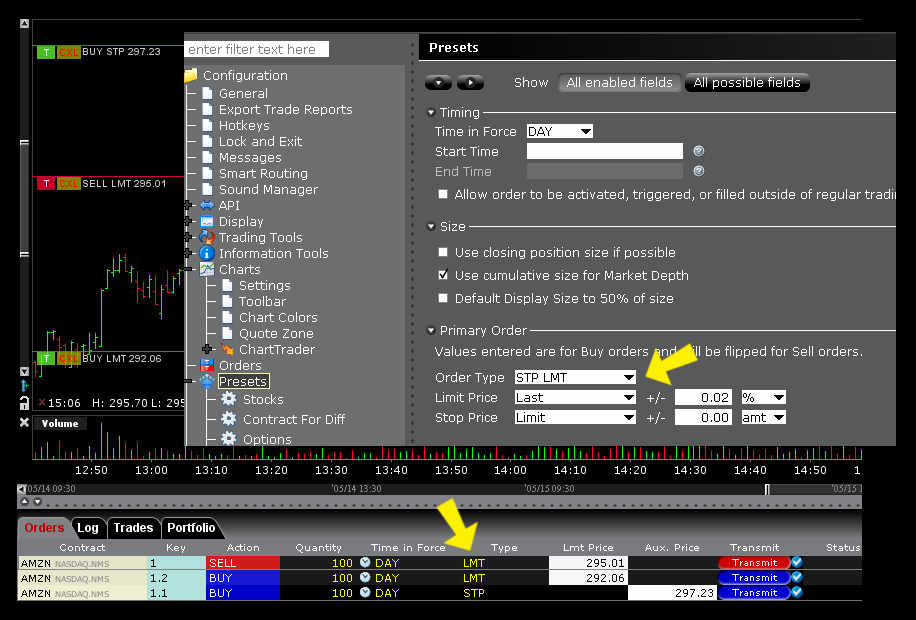Select Contract For Diff preset
The height and width of the screenshot is (620, 916).
coord(294,419)
